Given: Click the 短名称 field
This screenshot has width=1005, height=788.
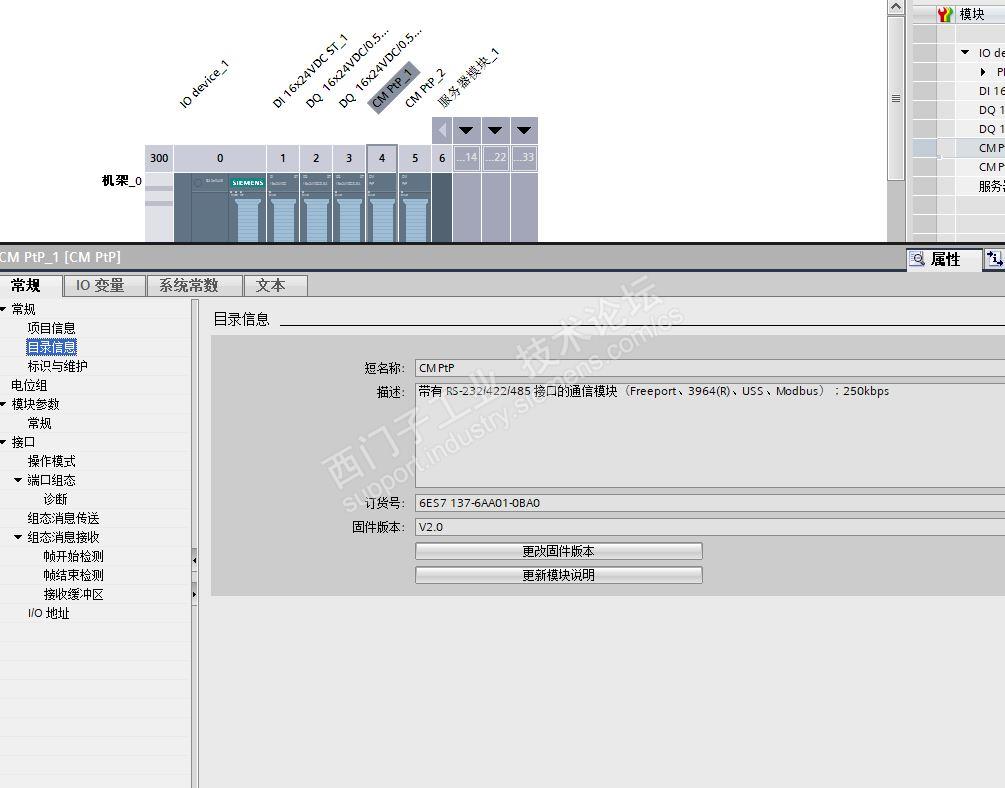Looking at the screenshot, I should (710, 368).
